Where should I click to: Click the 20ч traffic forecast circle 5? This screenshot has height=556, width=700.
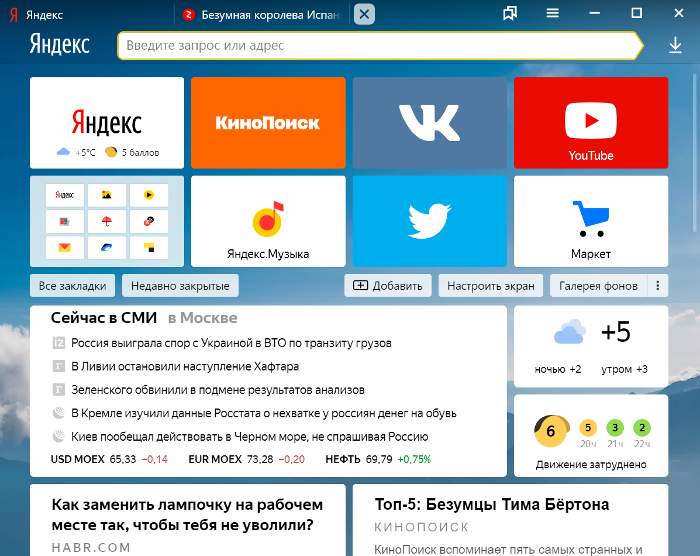coord(588,428)
